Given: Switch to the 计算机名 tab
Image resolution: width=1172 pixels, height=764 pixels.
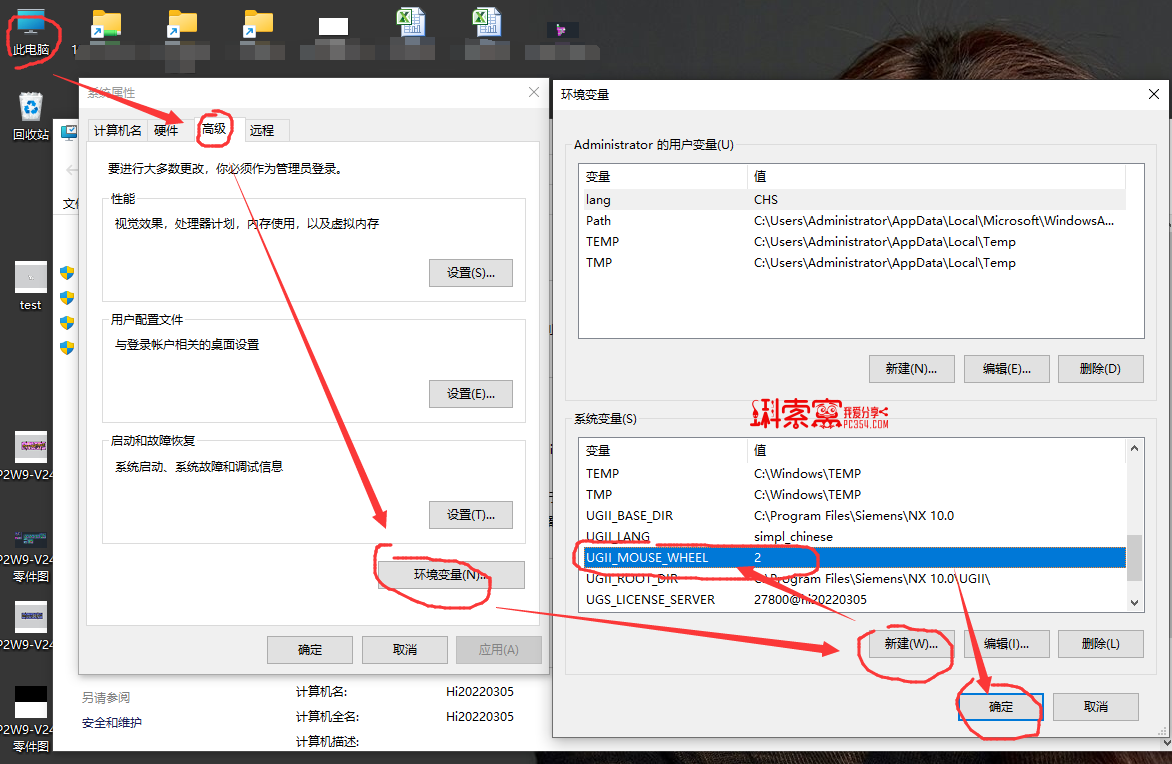Looking at the screenshot, I should tap(117, 130).
